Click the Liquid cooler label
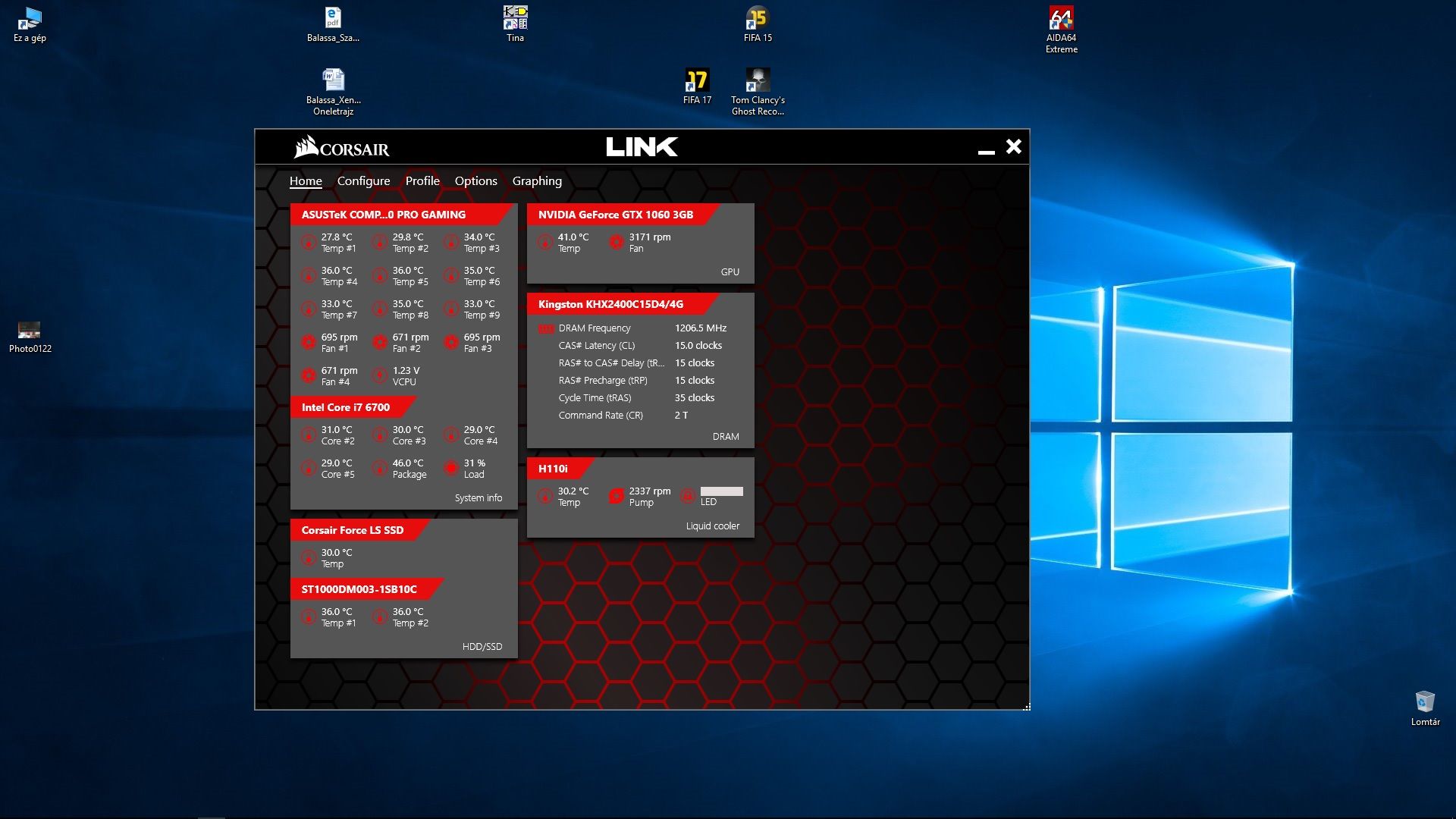The height and width of the screenshot is (819, 1456). 713,526
